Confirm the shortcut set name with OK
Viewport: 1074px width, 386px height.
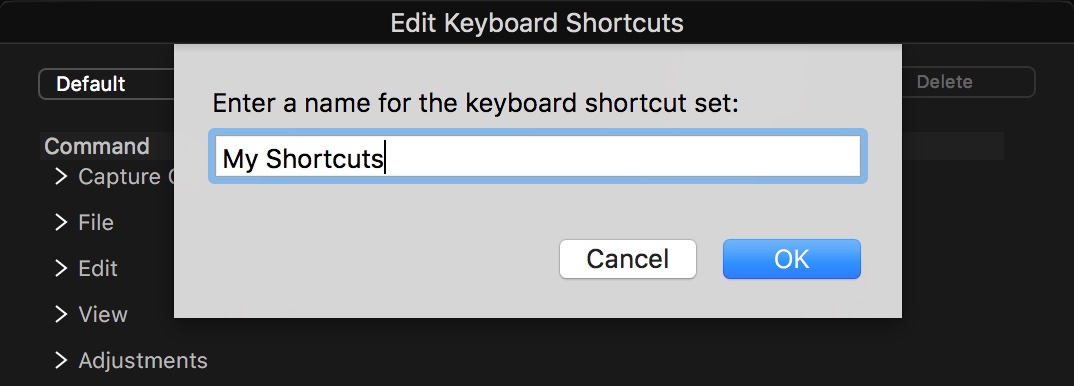point(791,259)
